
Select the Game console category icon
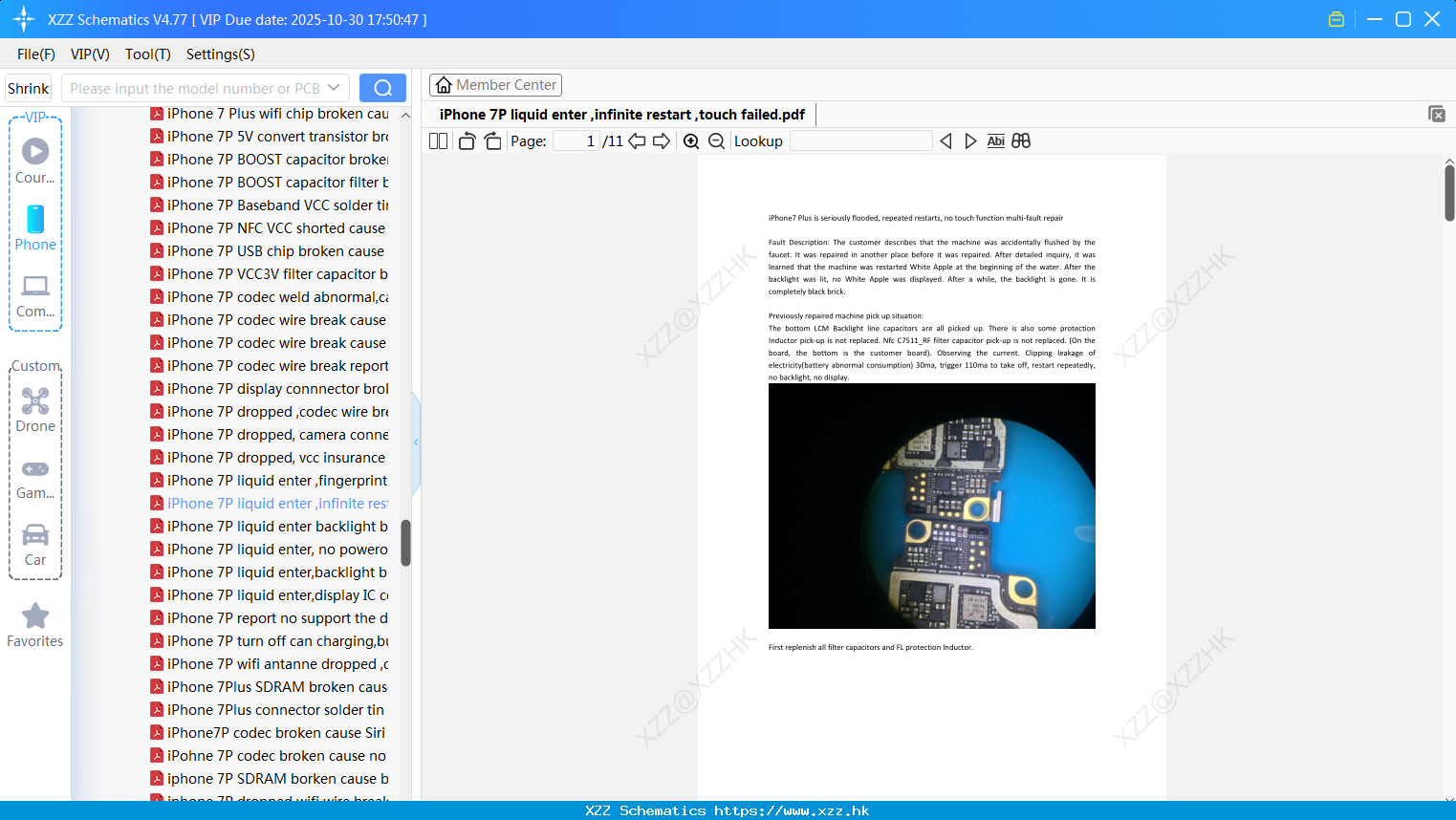tap(35, 478)
